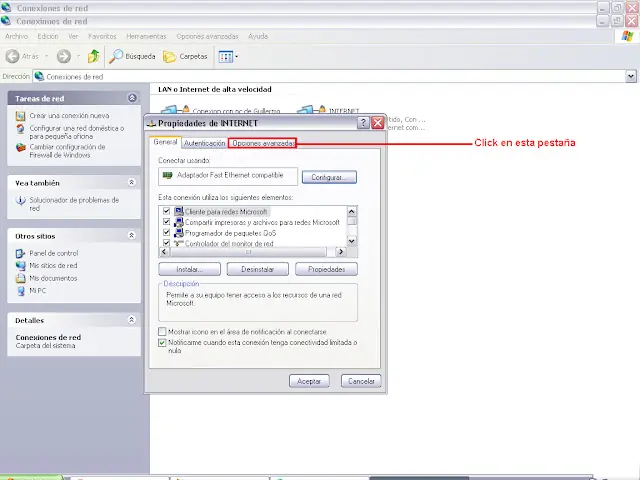Open Solucionador de problemas de red

point(74,204)
